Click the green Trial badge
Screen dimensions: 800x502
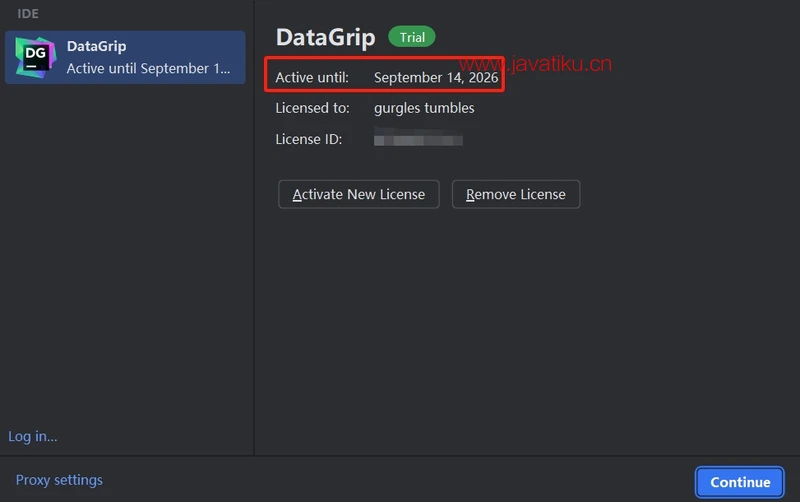pyautogui.click(x=412, y=37)
